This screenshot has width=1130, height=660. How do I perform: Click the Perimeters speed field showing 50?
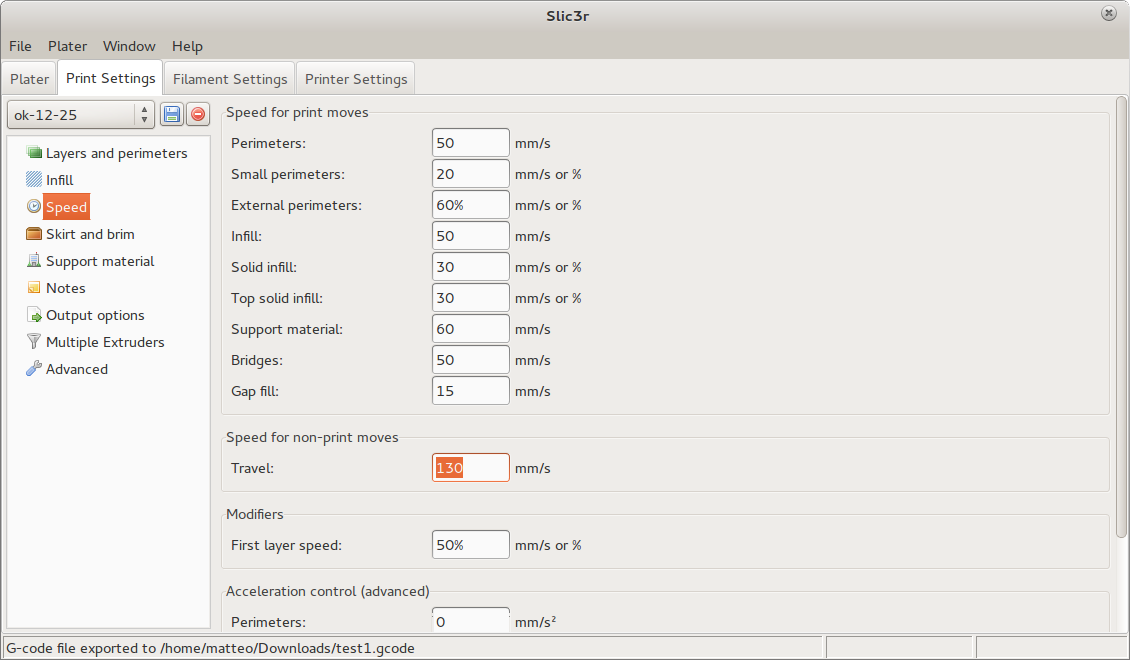coord(471,143)
